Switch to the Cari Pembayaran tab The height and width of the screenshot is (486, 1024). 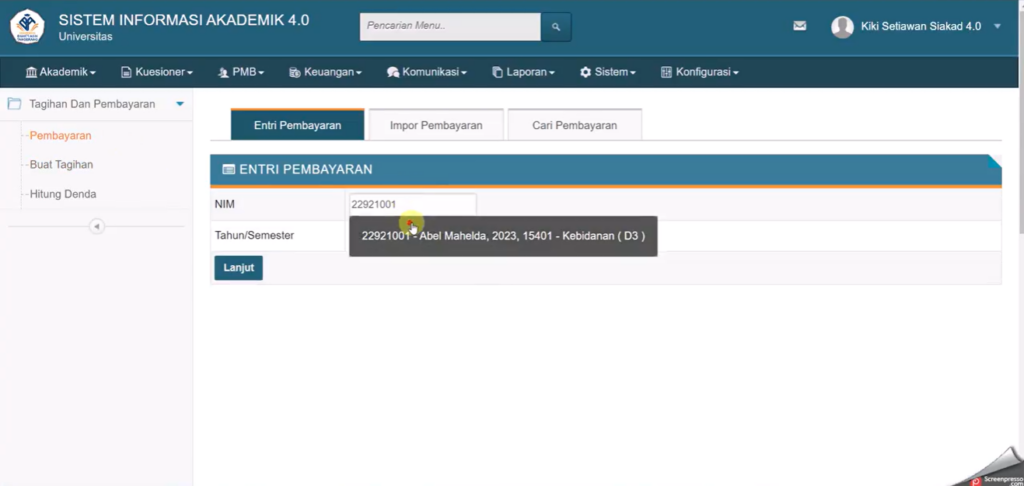point(574,125)
